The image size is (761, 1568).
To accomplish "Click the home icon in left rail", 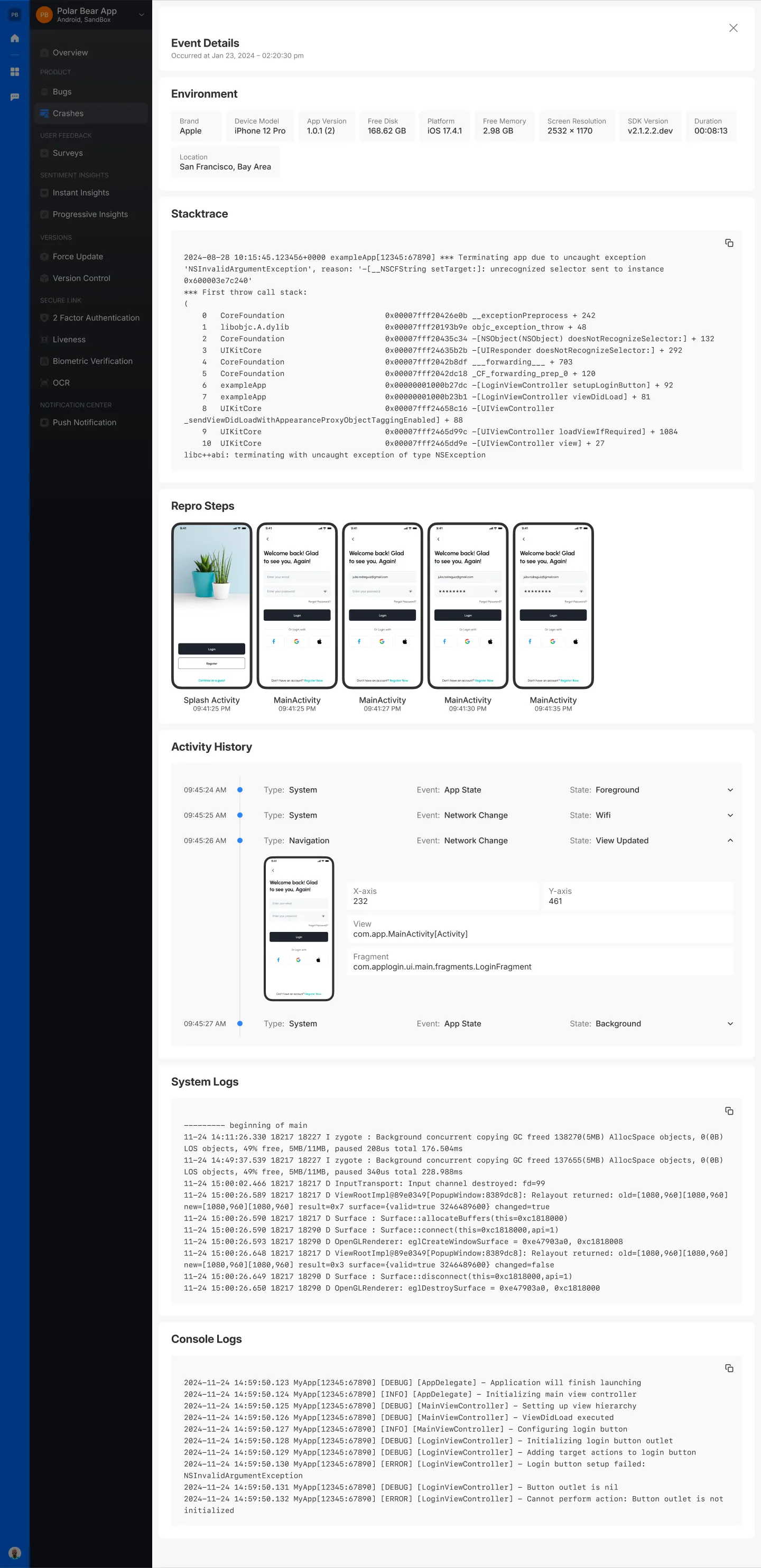I will 15,39.
